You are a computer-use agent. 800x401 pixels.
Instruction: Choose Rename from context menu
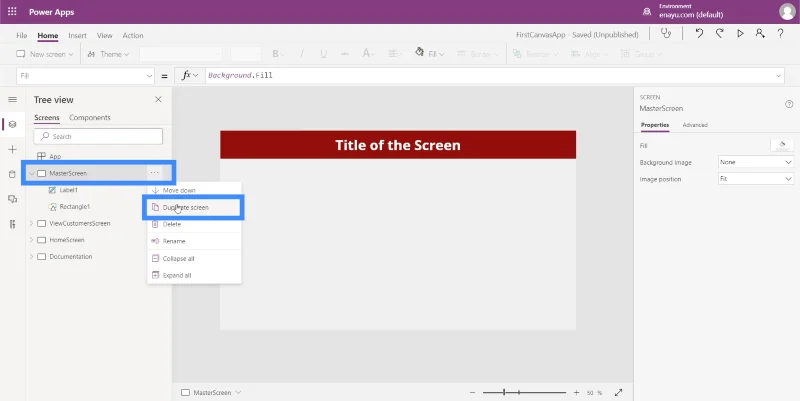(x=194, y=241)
